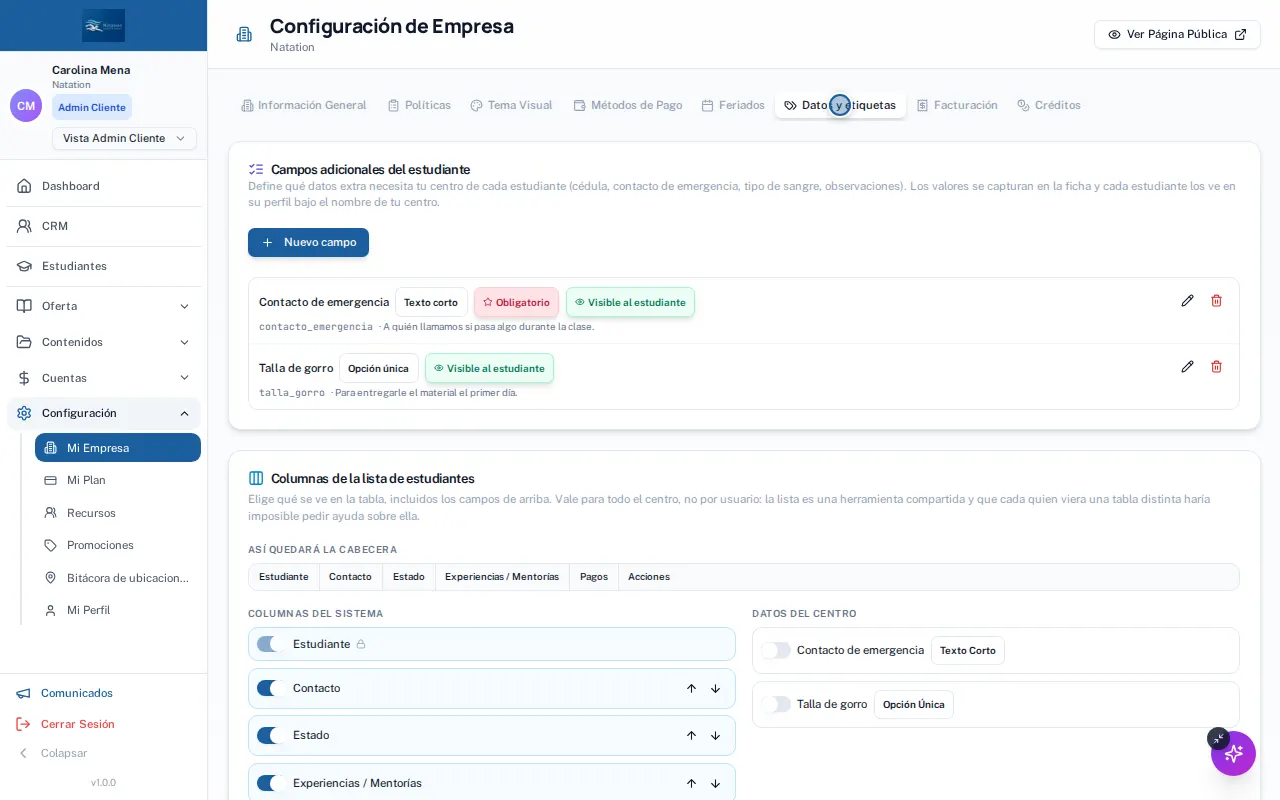Click Cerrar Sesión

(66, 724)
